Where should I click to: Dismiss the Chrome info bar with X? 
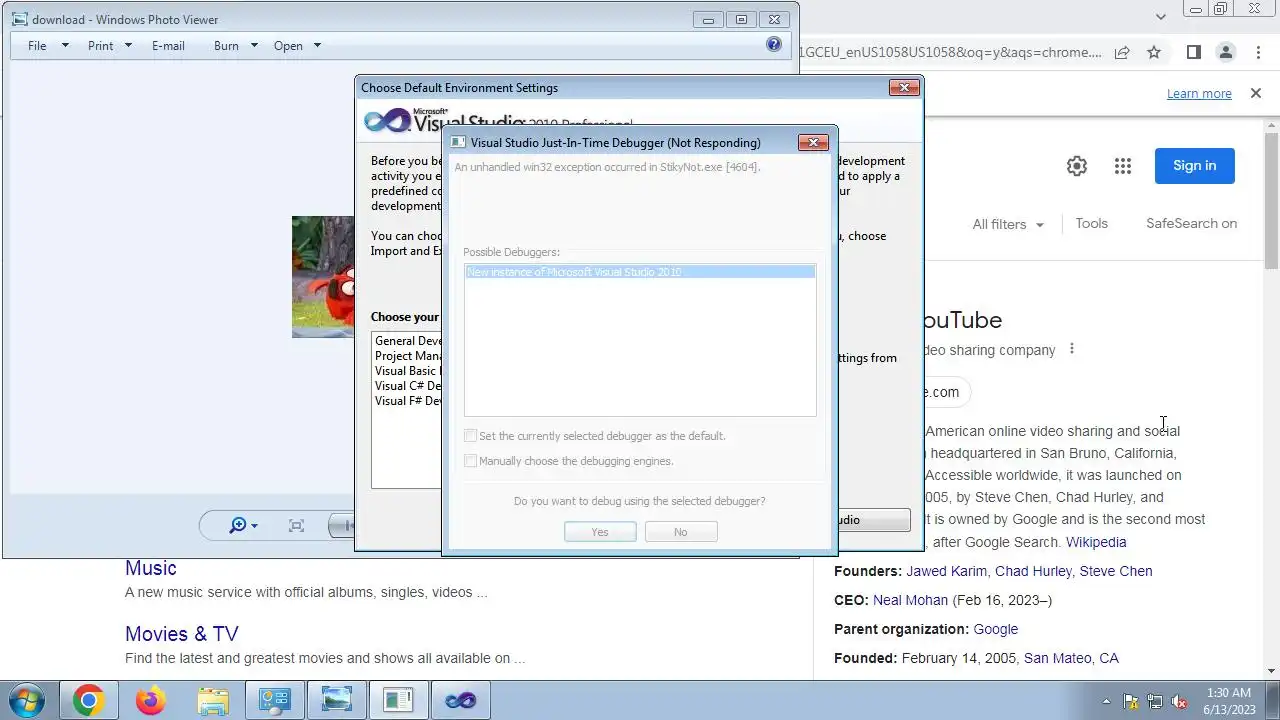pos(1256,93)
